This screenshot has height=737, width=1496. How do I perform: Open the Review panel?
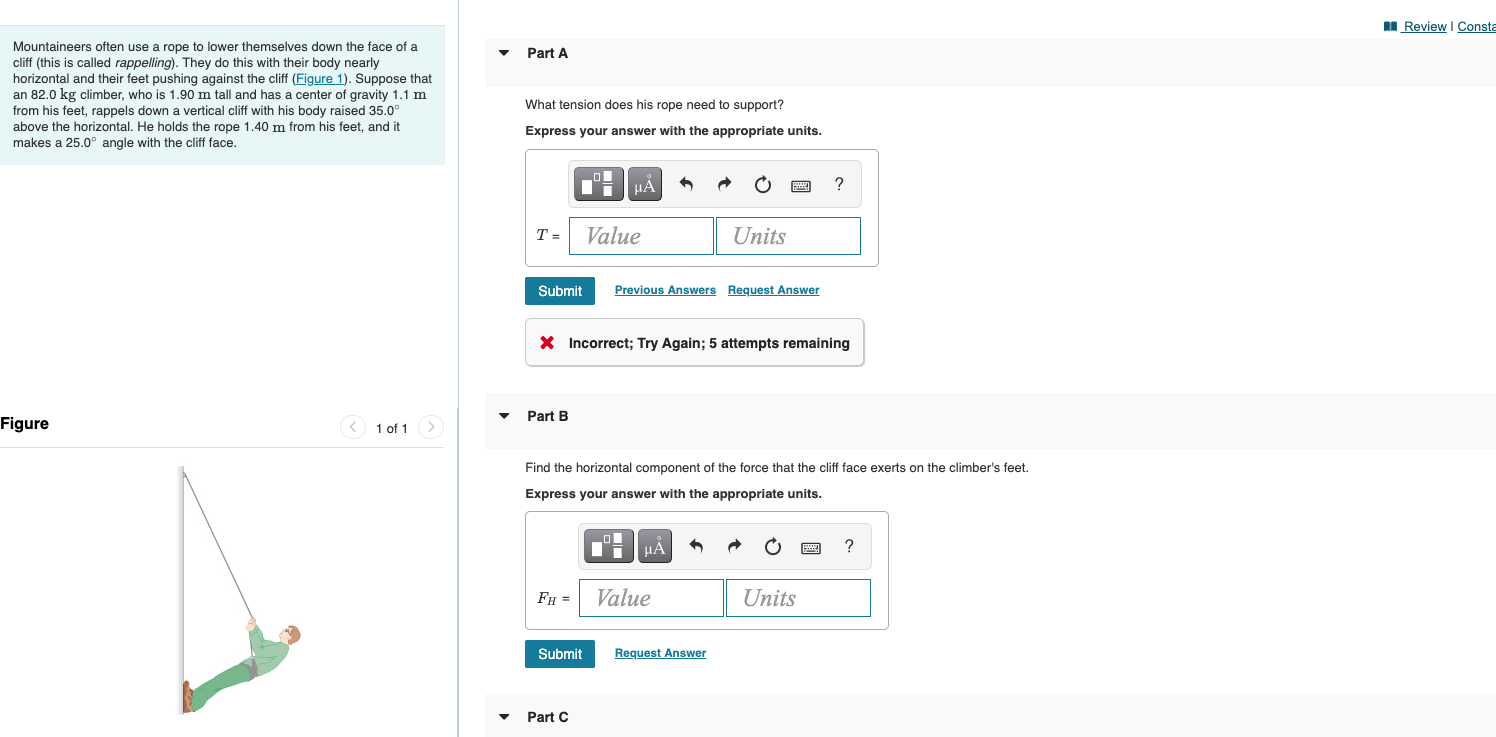pyautogui.click(x=1426, y=26)
